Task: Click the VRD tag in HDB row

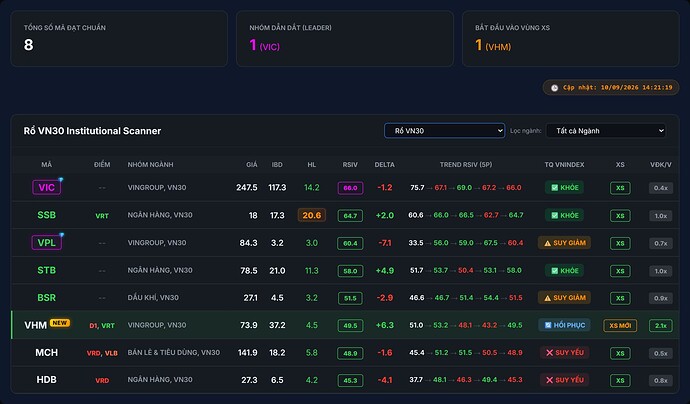Action: [x=102, y=380]
